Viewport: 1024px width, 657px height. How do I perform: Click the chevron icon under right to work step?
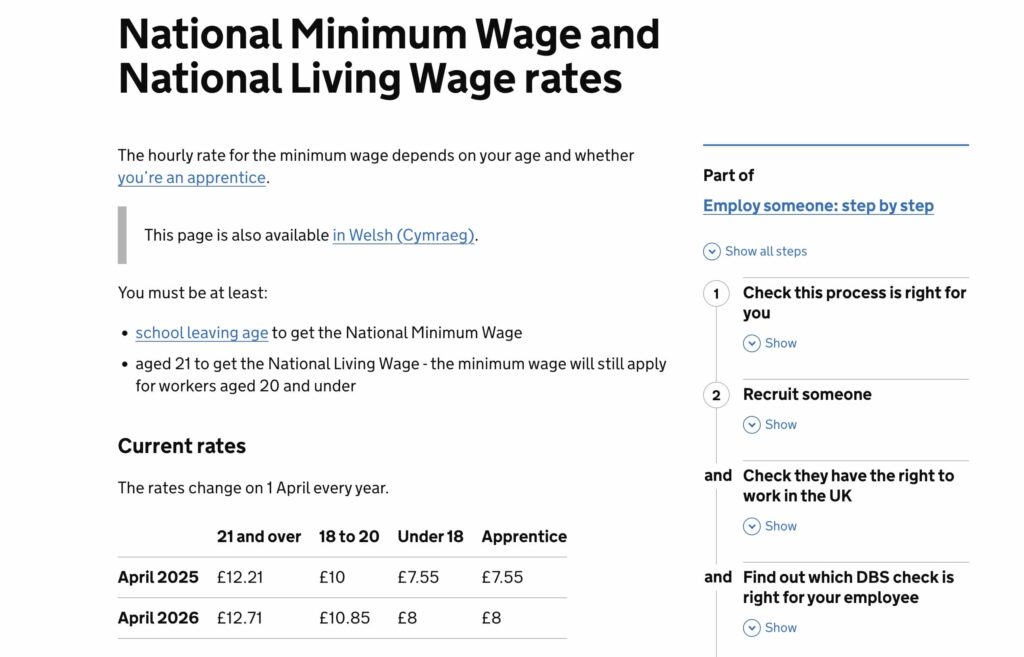(x=752, y=527)
